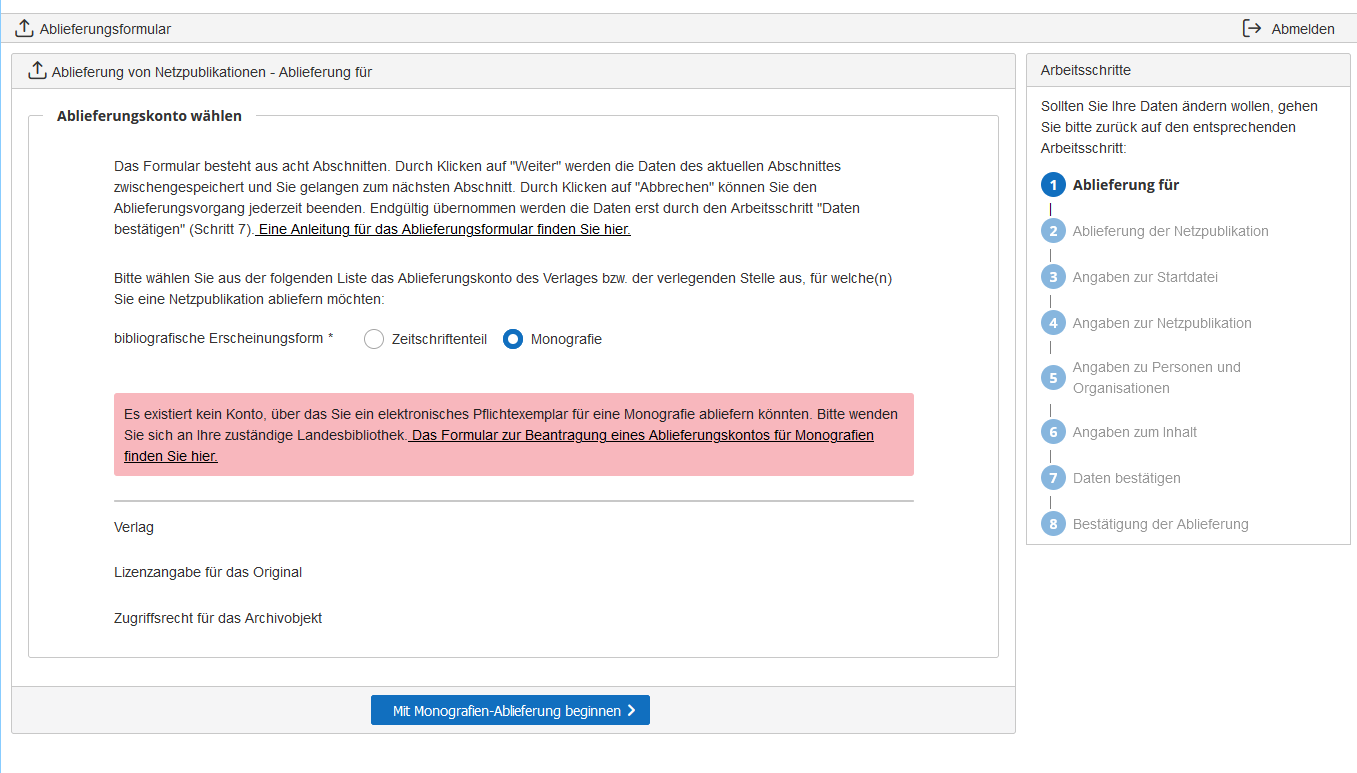1357x773 pixels.
Task: Click Mit Monografien-Ablieferung beginnen button
Action: click(510, 710)
